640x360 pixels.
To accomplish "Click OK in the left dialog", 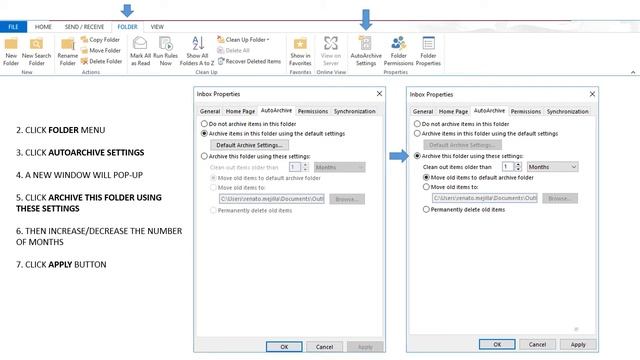I will pos(284,347).
